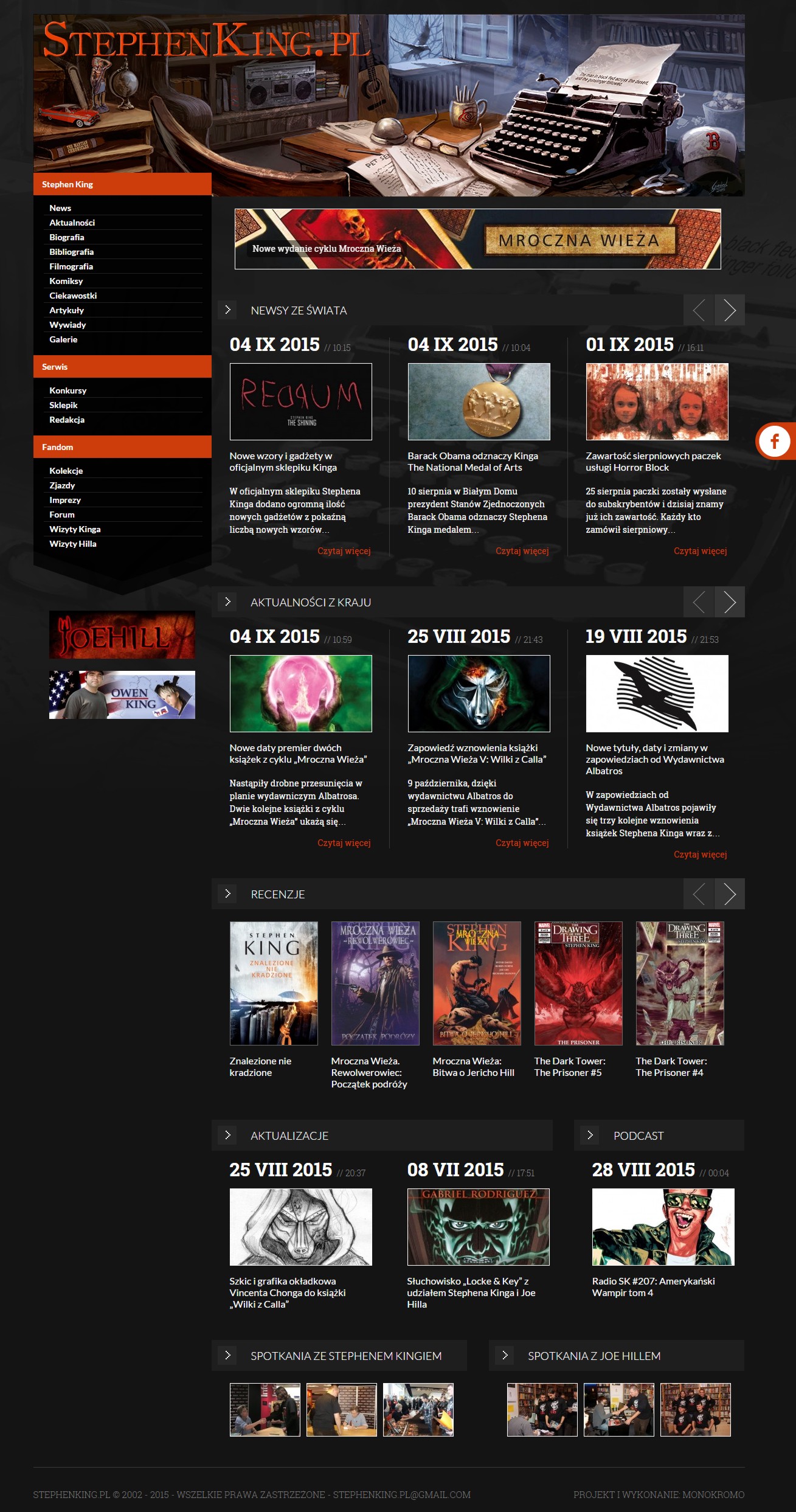Go to previous Aktualności z Kraju items
Screen dimensions: 796x1512
point(699,602)
